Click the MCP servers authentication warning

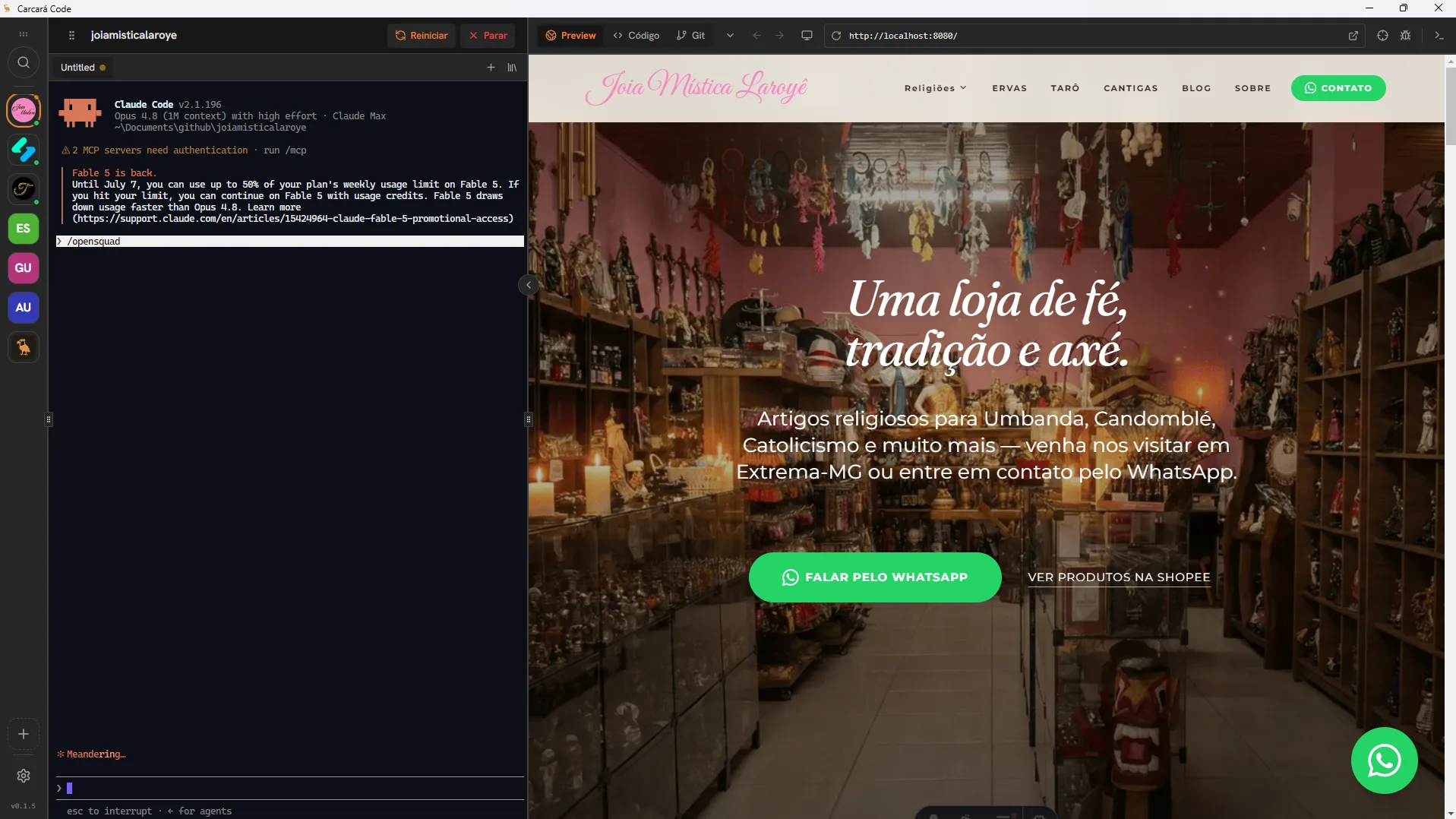coord(184,150)
